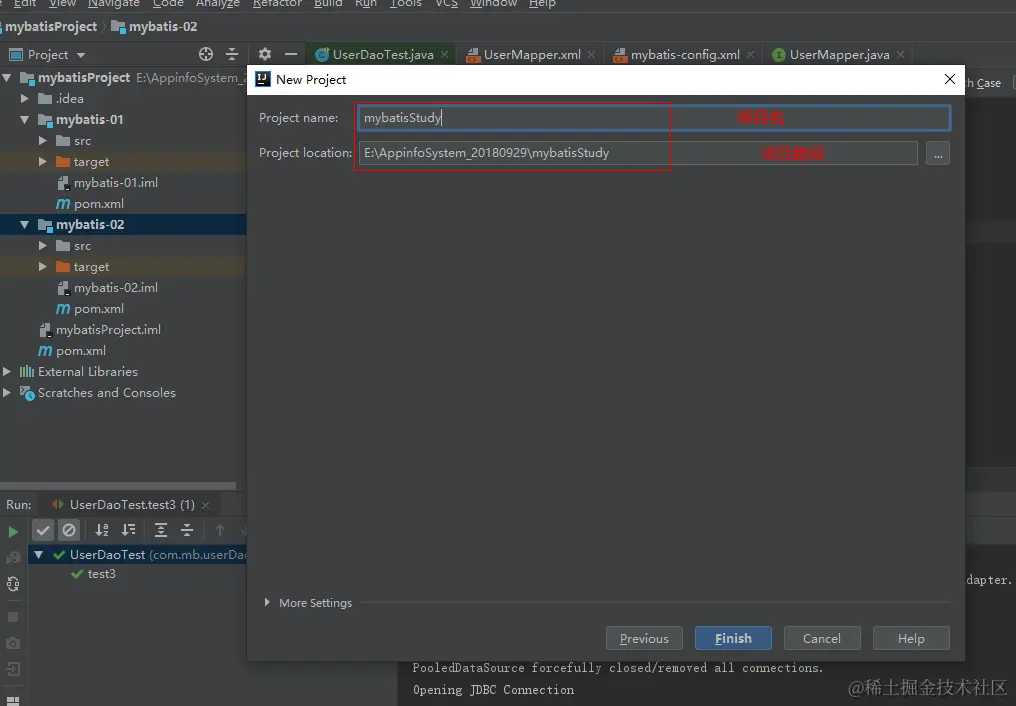Select pom.xml under mybatis-01

point(98,203)
